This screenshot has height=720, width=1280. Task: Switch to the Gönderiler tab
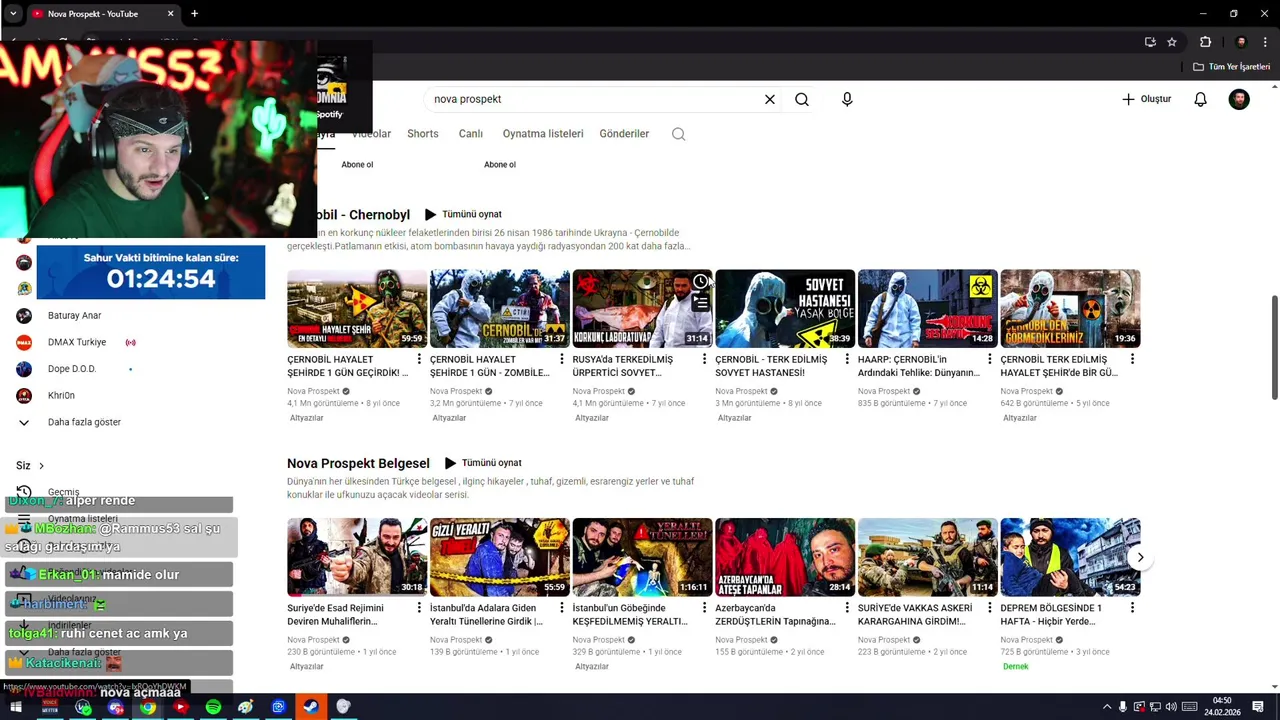(x=624, y=134)
